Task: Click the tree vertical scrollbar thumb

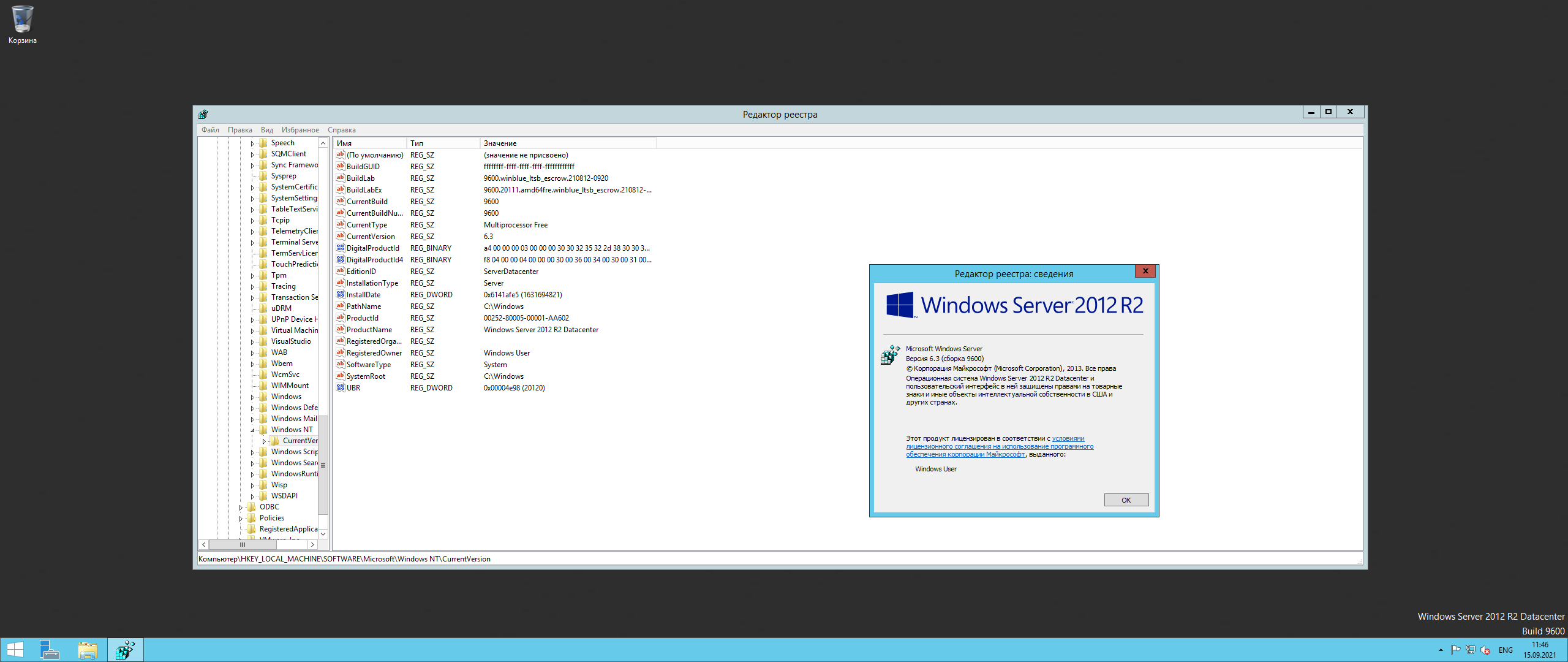Action: [323, 465]
